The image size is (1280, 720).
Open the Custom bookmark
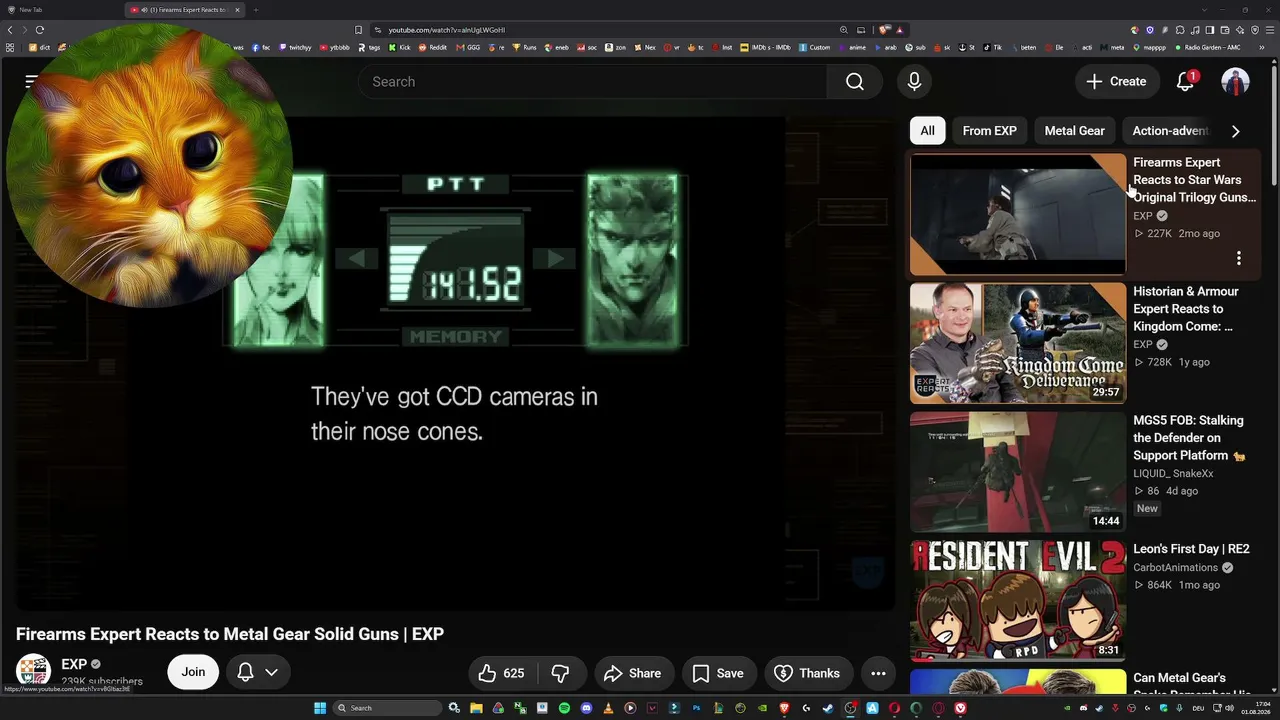[x=814, y=47]
